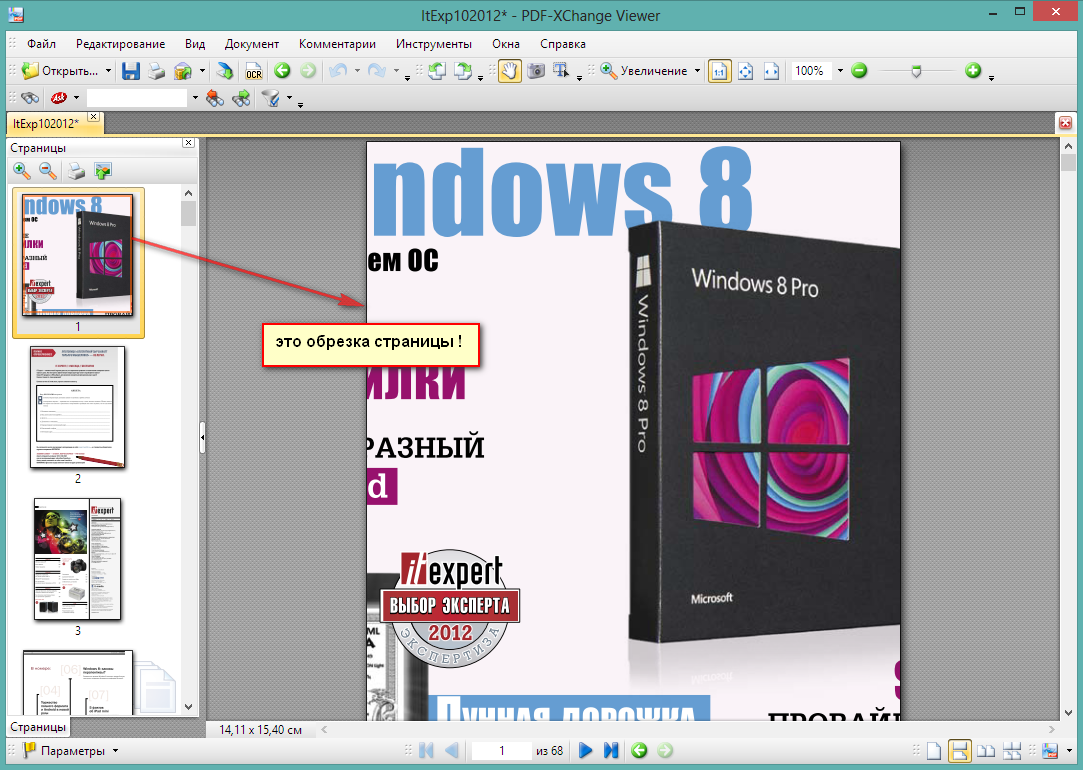Image resolution: width=1083 pixels, height=770 pixels.
Task: Open the zoom percentage dropdown
Action: coord(840,70)
